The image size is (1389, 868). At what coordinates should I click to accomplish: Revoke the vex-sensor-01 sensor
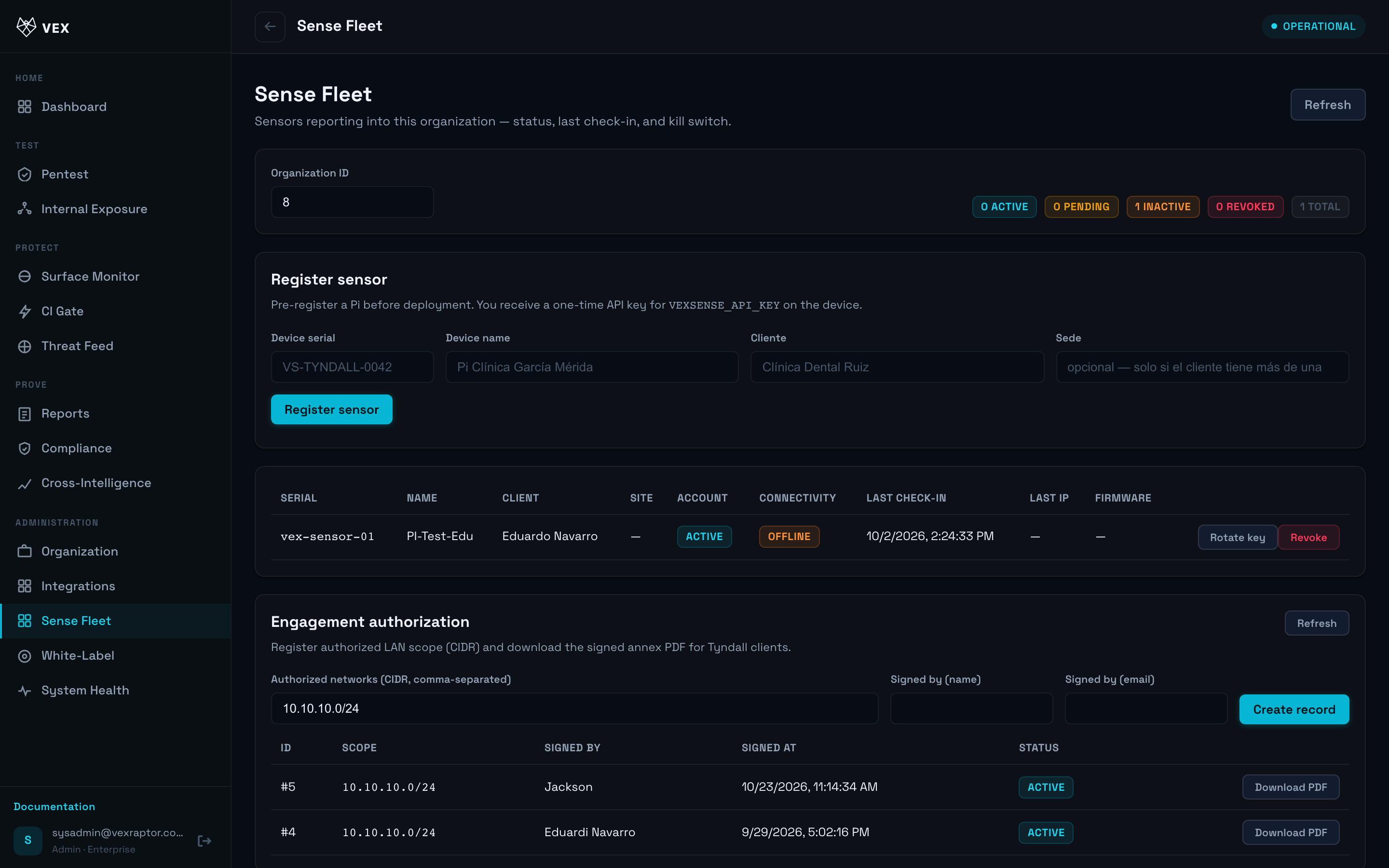pos(1308,537)
